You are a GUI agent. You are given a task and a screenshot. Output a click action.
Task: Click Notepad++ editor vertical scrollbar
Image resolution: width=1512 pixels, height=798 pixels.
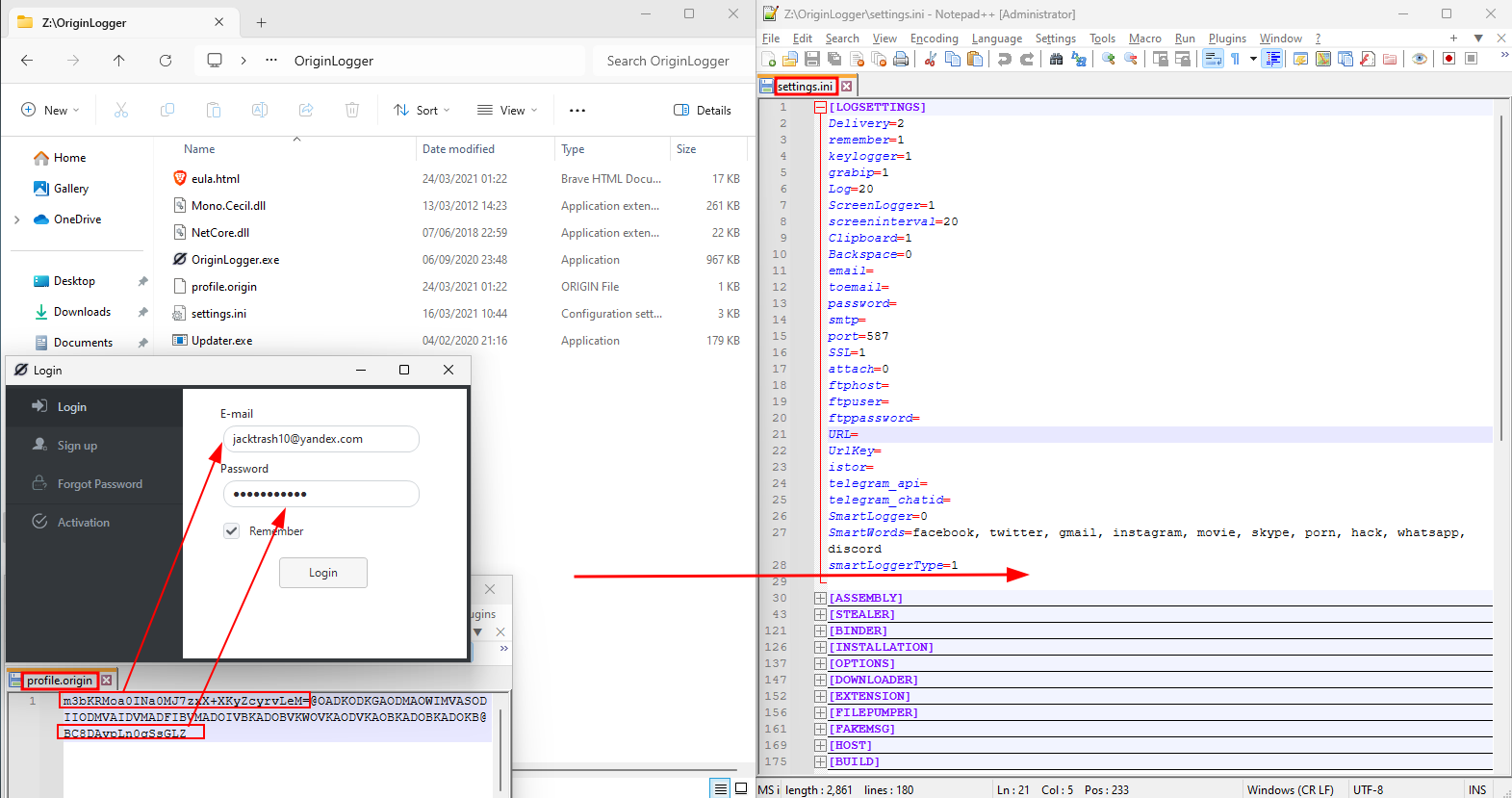pos(1500,279)
